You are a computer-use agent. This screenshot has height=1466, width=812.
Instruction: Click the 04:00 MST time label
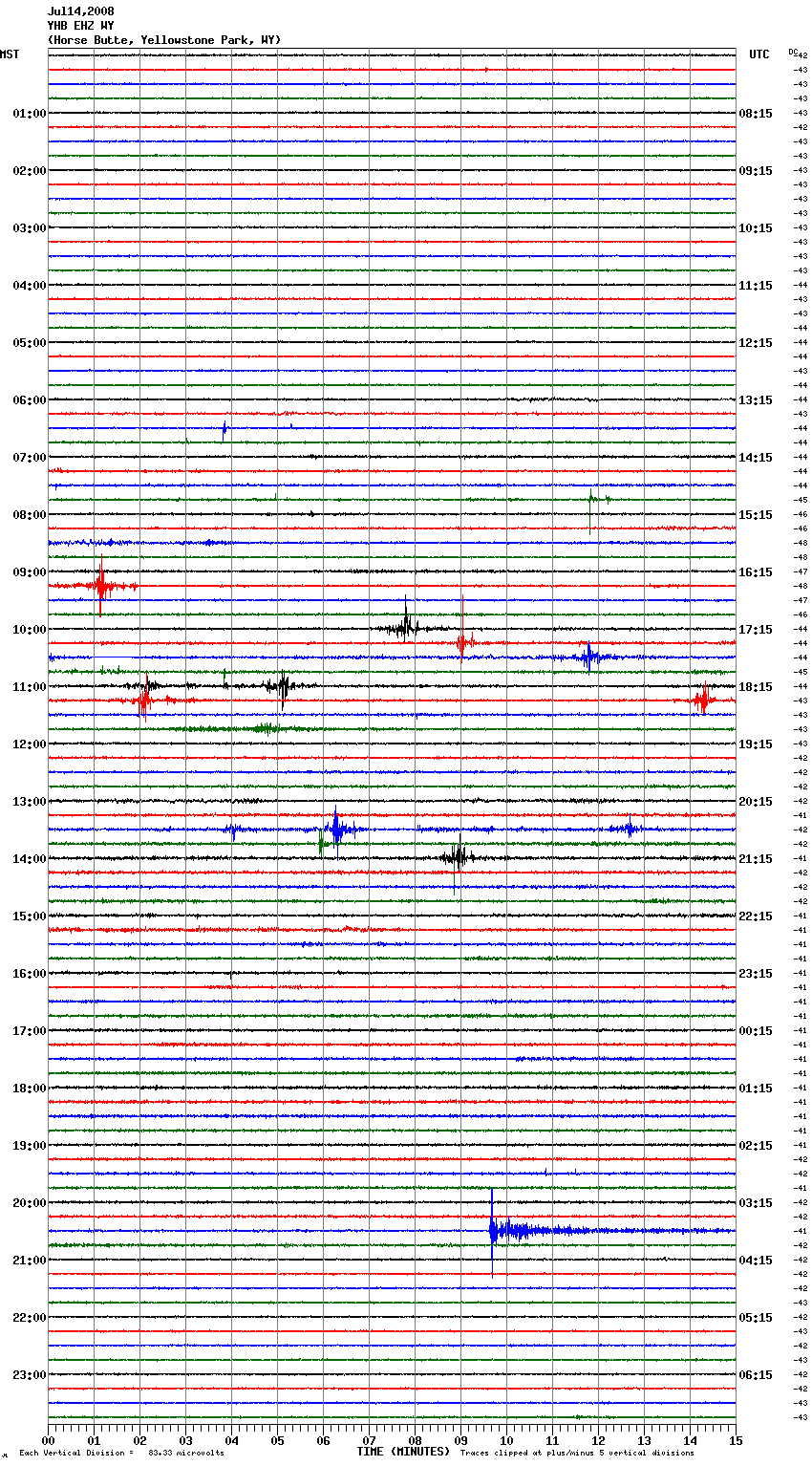point(30,286)
